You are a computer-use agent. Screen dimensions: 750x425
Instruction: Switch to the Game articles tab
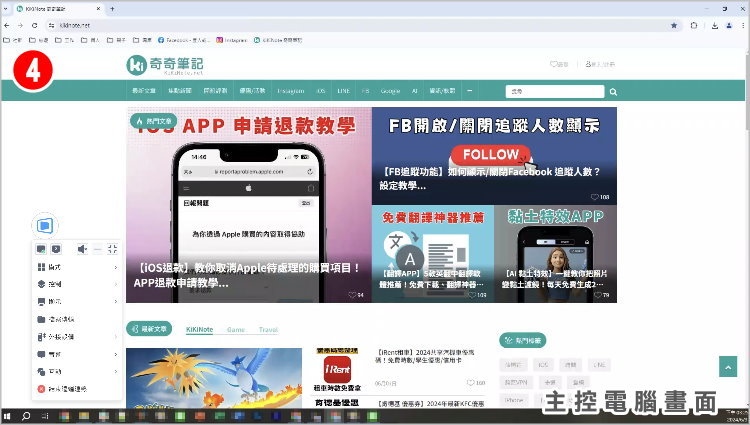pos(236,330)
